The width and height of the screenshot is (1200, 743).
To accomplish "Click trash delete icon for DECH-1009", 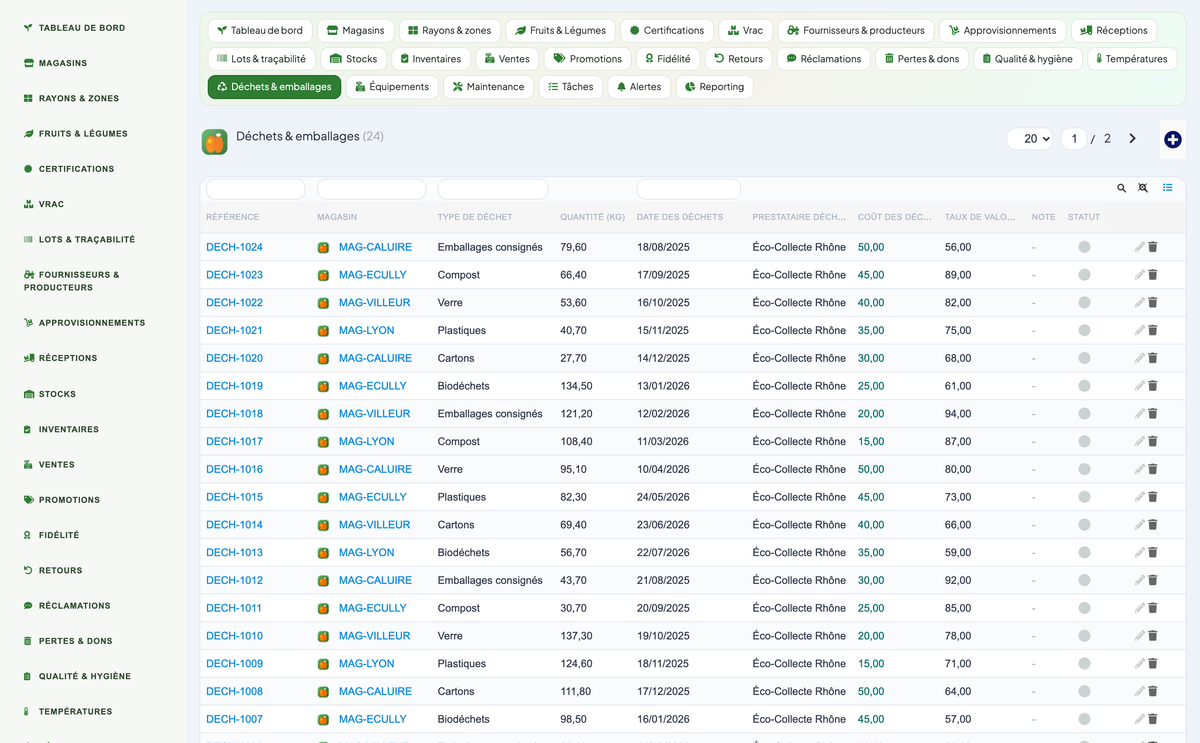I will [1153, 663].
